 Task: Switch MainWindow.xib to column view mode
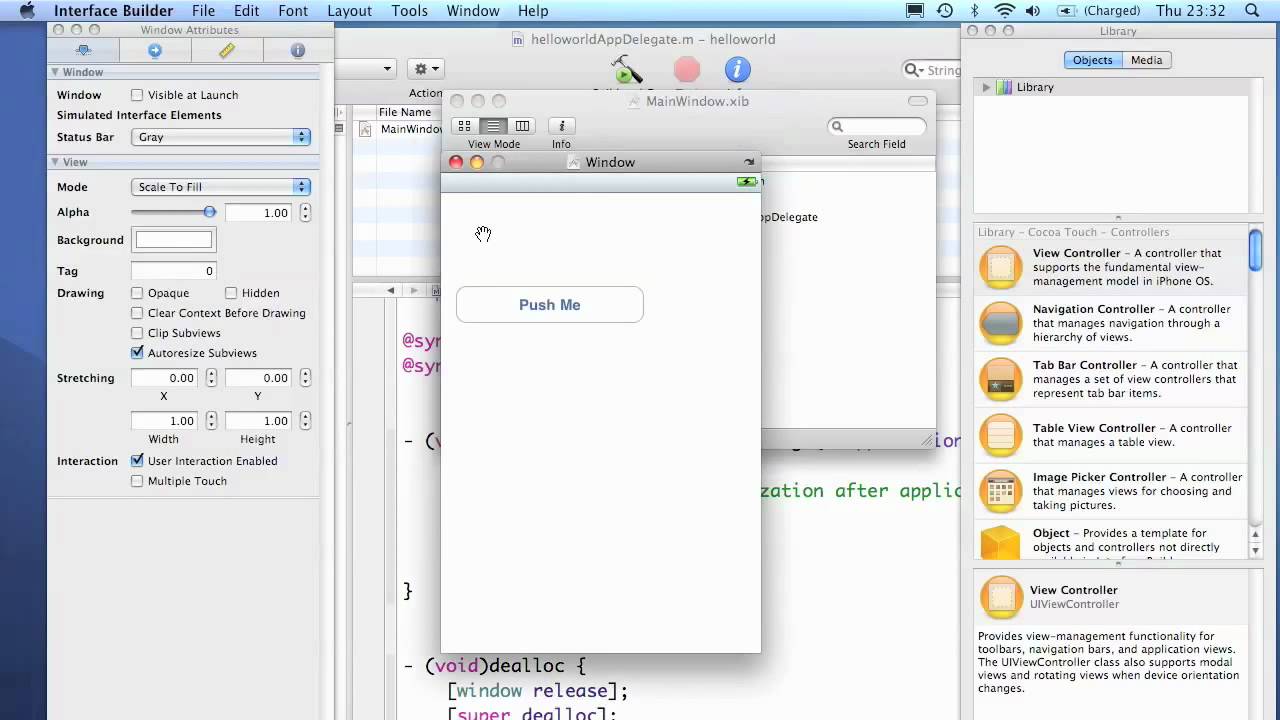point(522,126)
